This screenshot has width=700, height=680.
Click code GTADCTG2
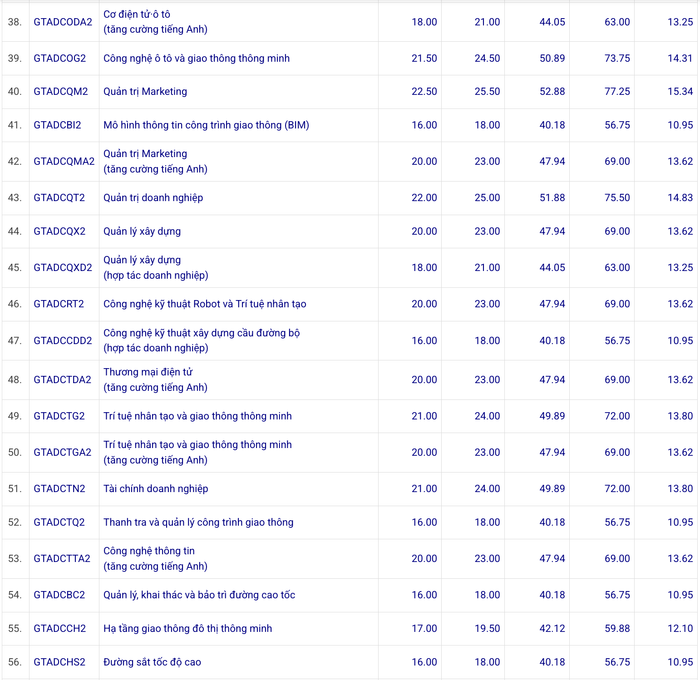(x=59, y=416)
